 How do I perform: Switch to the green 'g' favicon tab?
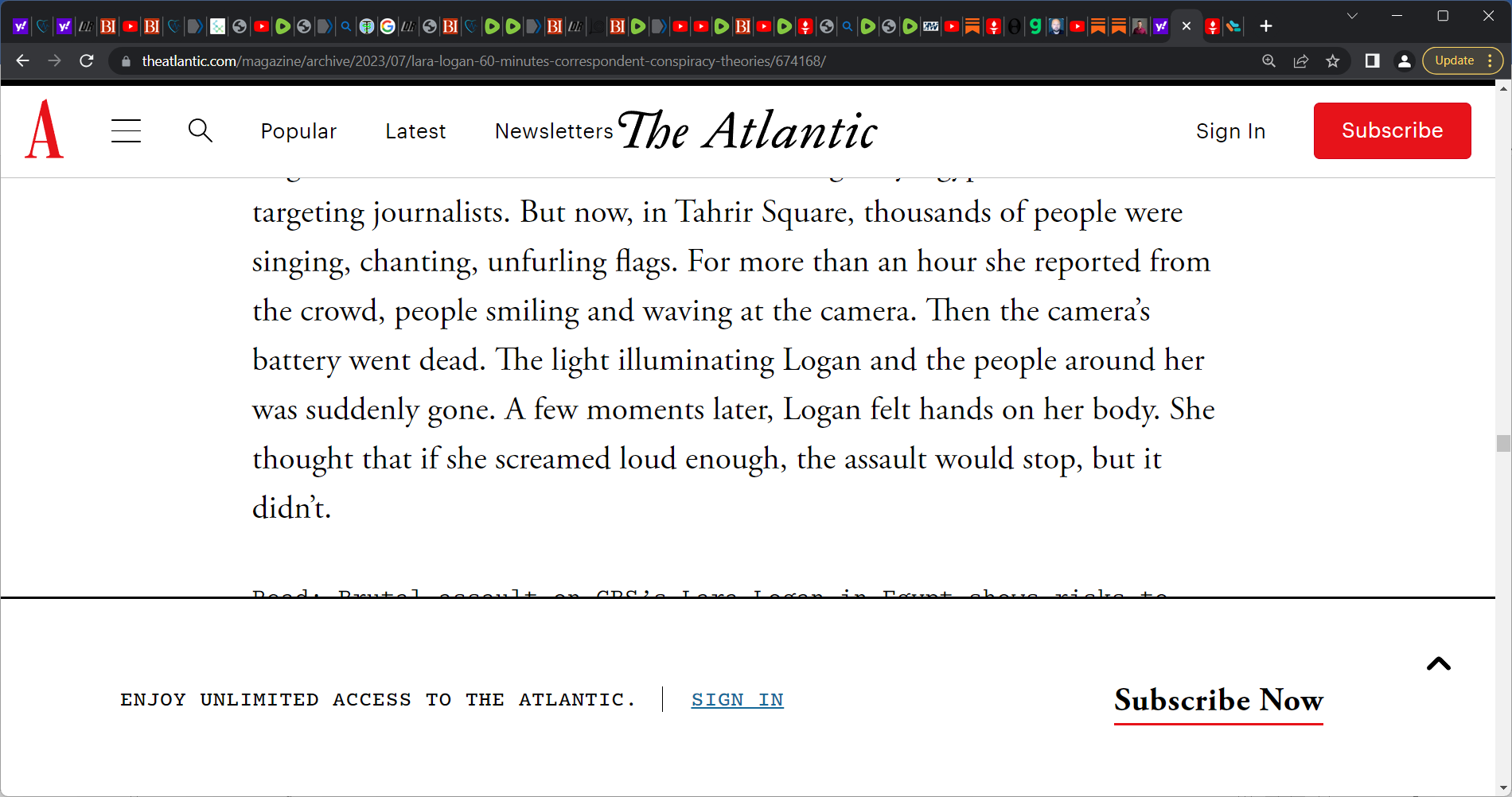[x=1035, y=26]
